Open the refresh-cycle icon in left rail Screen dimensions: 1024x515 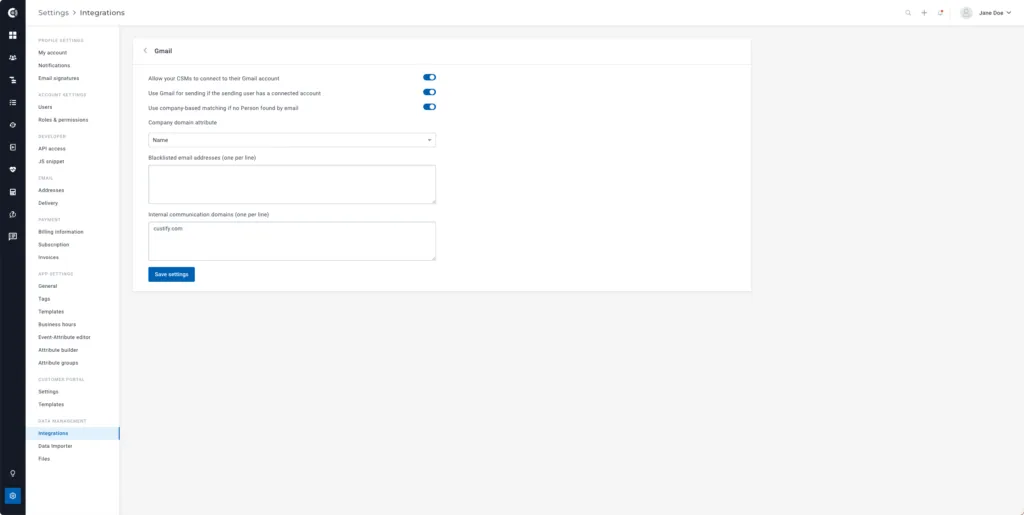pos(12,214)
